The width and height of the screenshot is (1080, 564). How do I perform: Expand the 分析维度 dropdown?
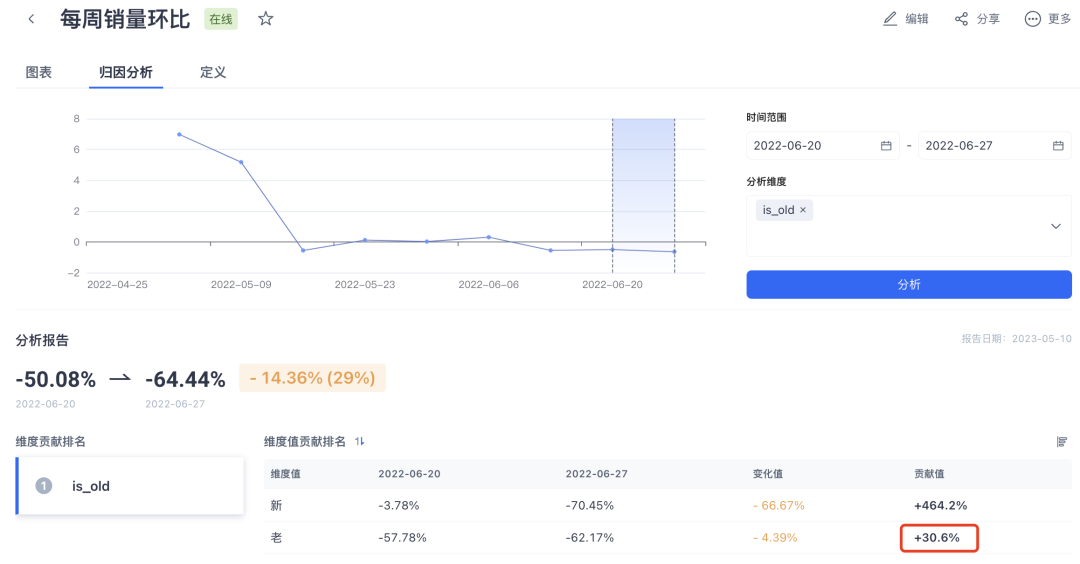[1056, 226]
